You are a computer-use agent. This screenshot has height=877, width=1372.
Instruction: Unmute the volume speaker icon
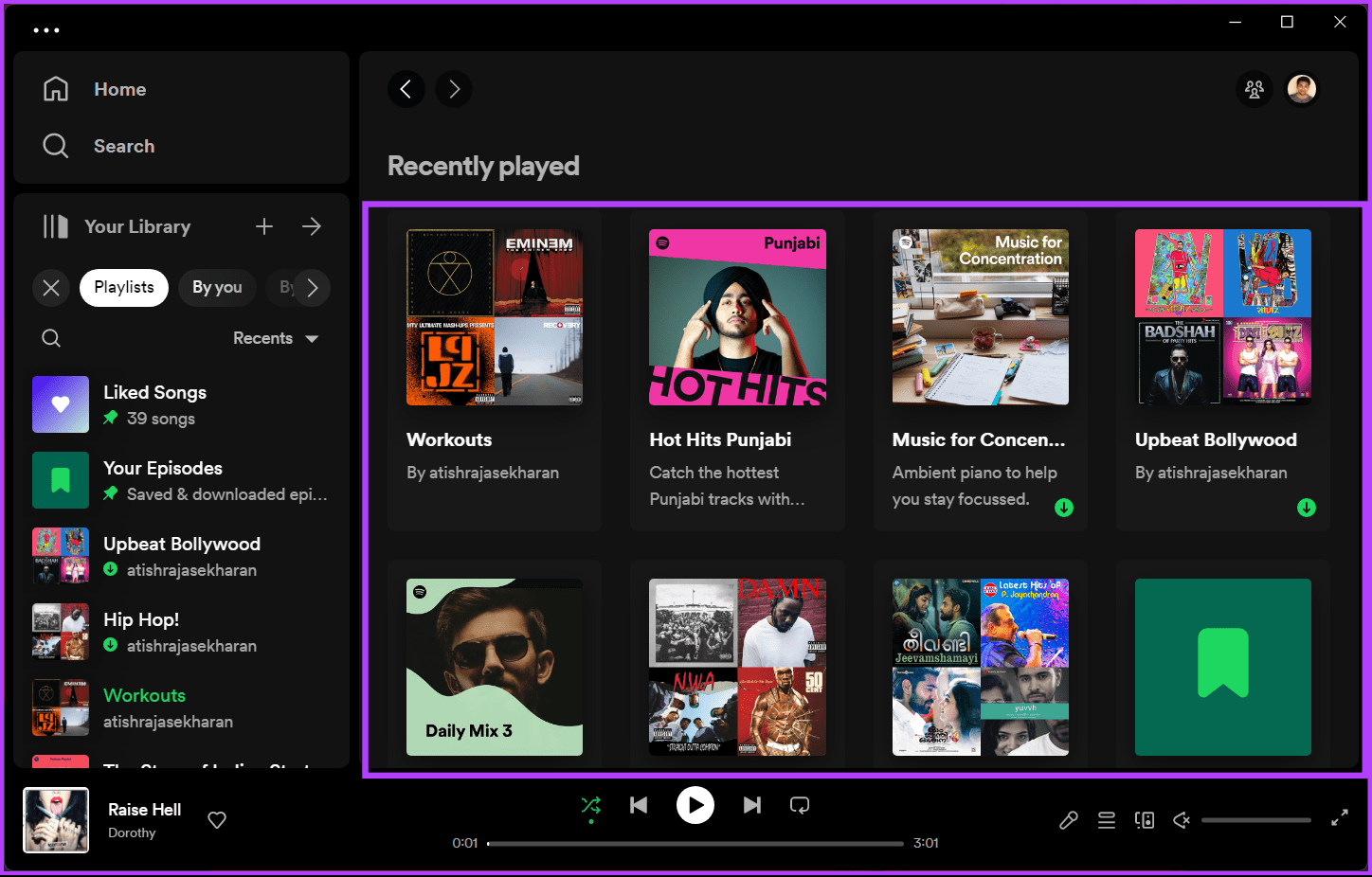1182,820
